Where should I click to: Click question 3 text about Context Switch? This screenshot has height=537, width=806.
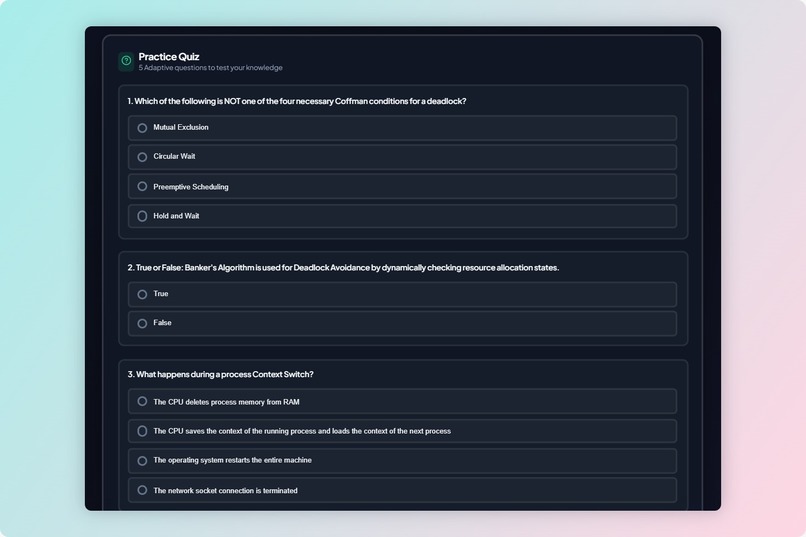click(x=221, y=374)
